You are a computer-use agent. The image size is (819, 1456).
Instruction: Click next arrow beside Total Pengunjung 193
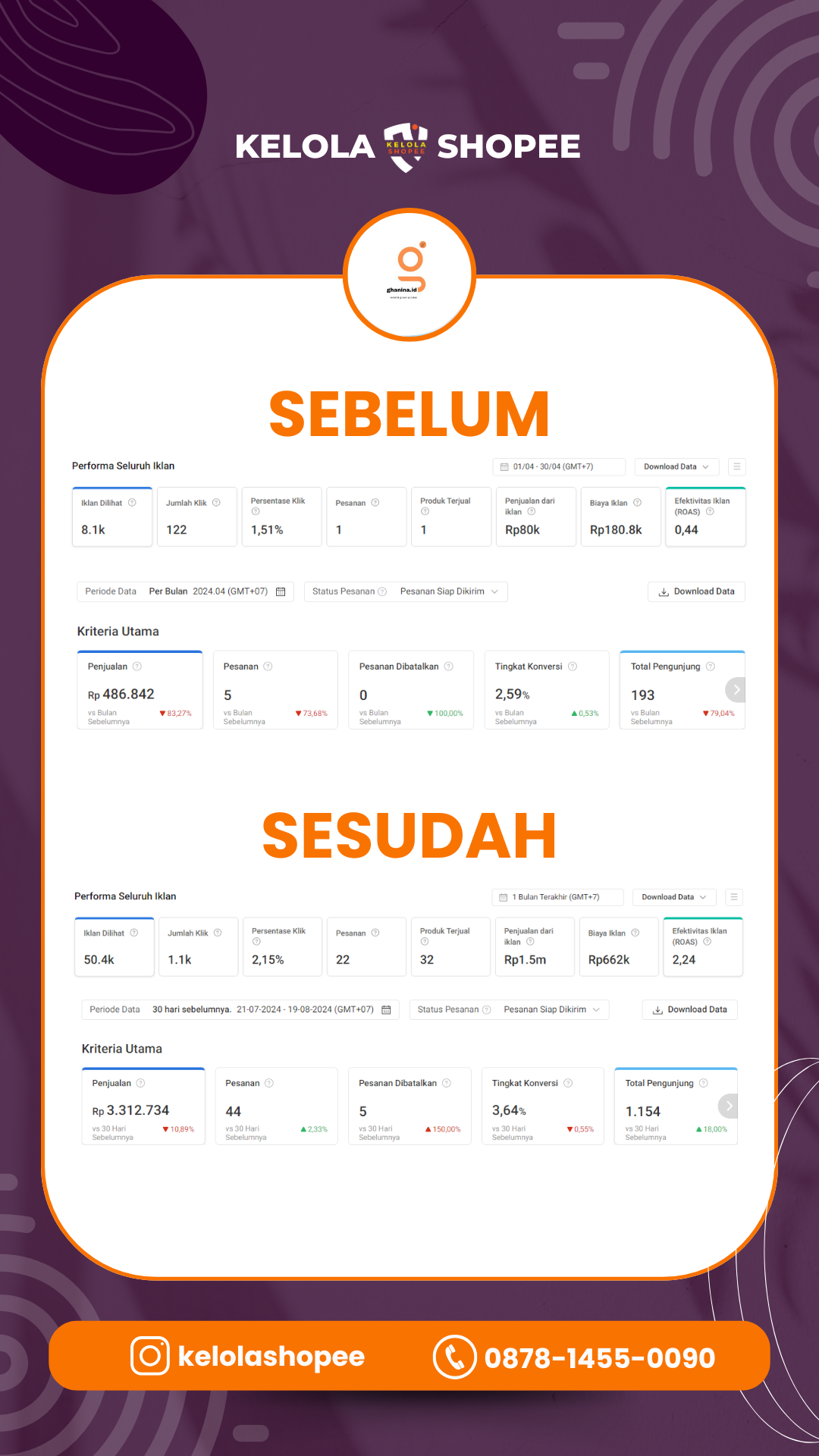[x=736, y=689]
